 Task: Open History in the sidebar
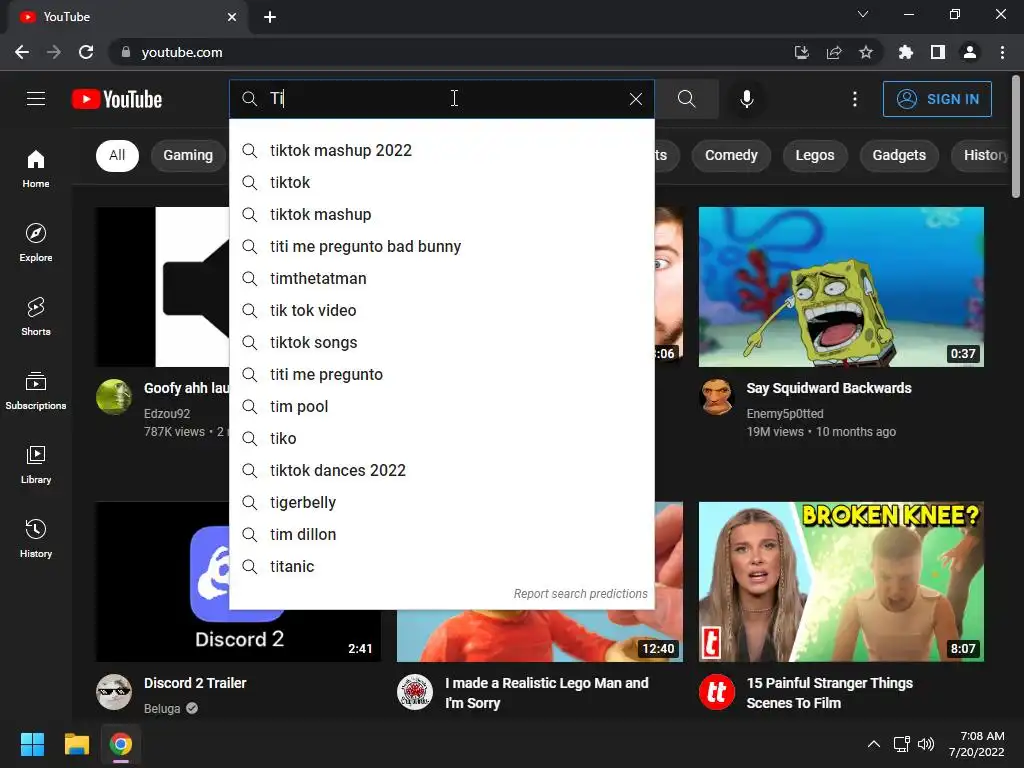pyautogui.click(x=36, y=539)
